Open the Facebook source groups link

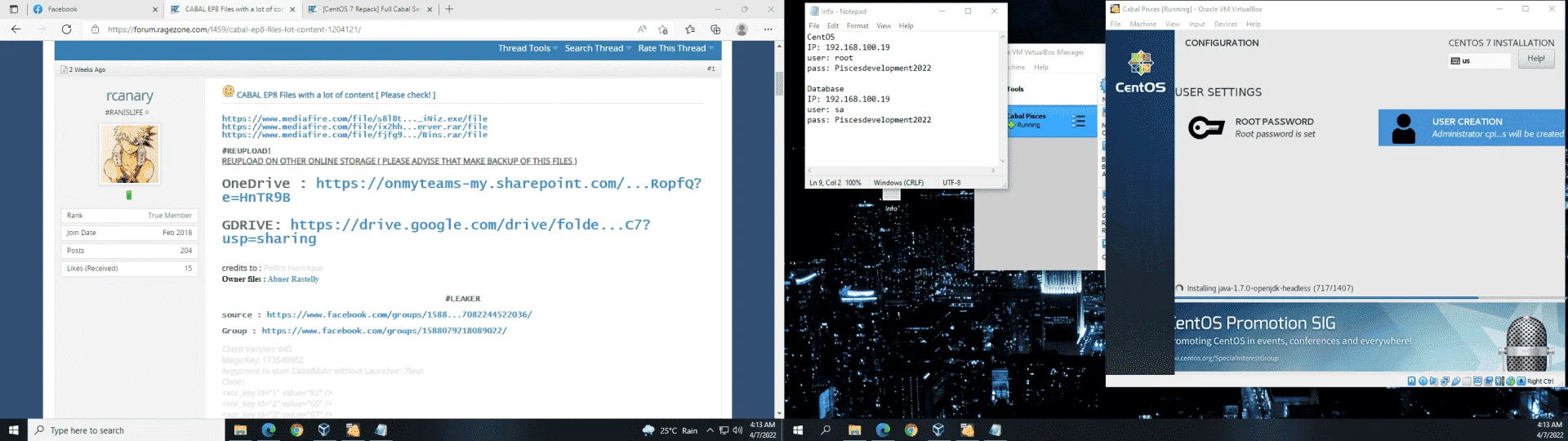[399, 314]
